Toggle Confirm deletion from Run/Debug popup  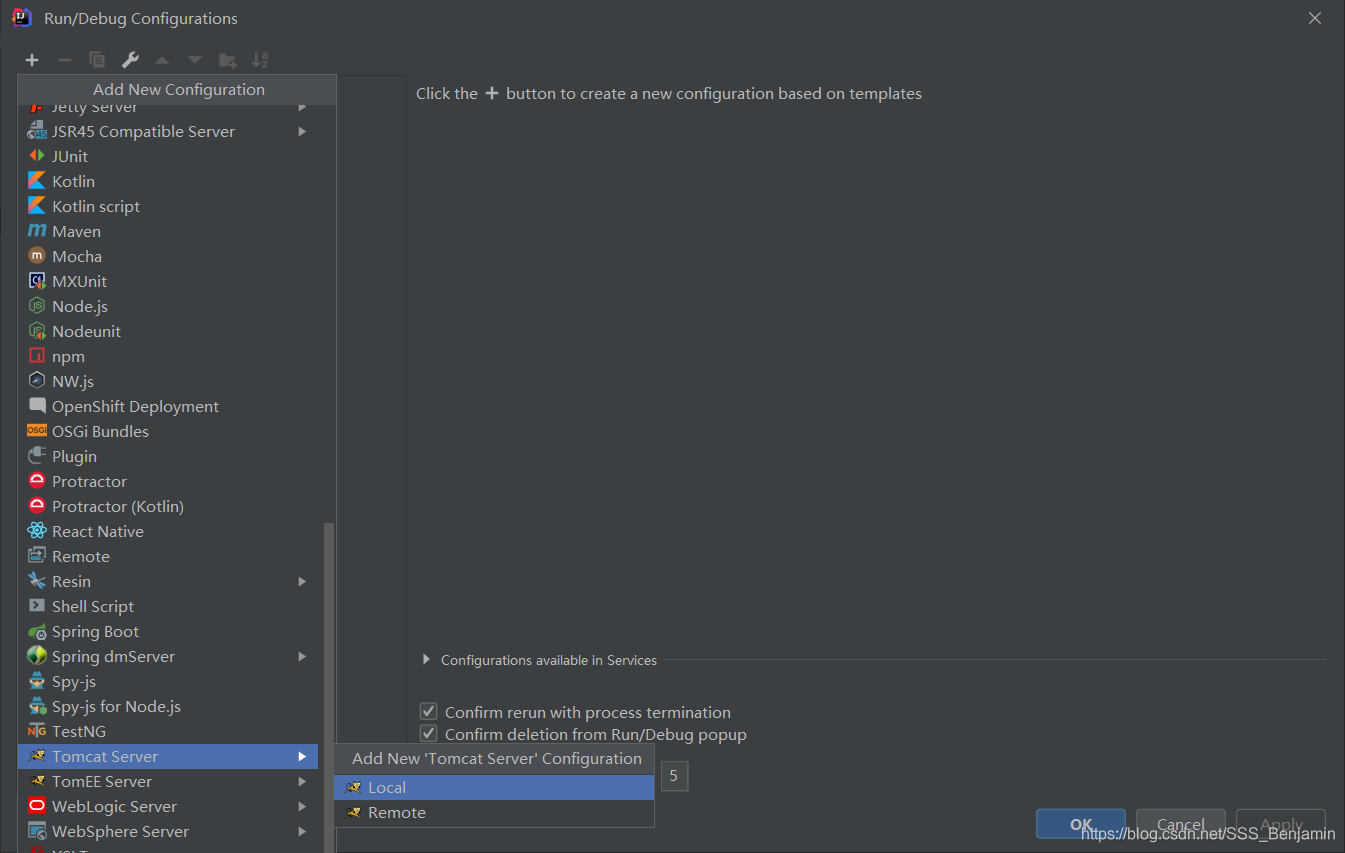pos(428,734)
